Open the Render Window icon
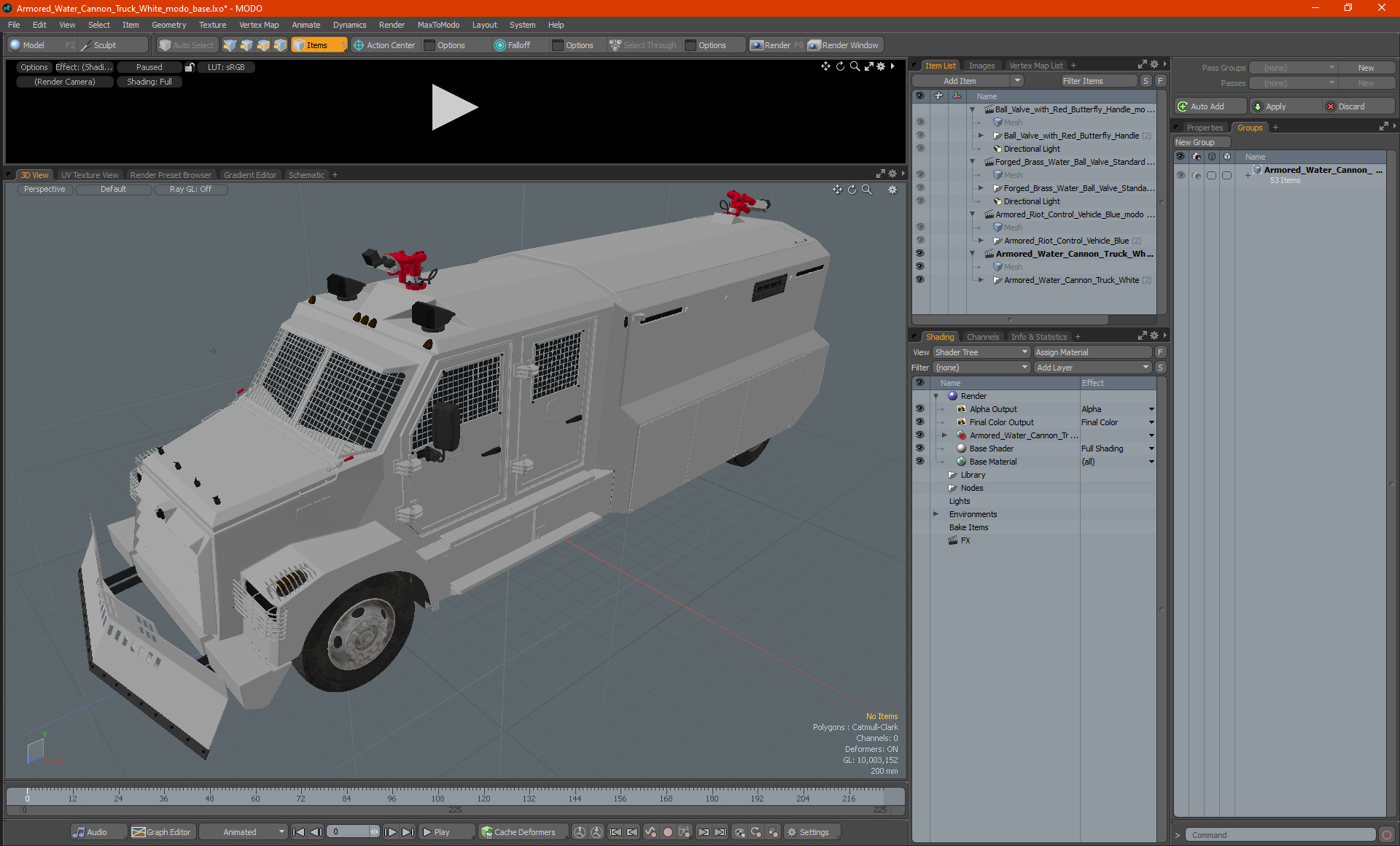 point(814,45)
